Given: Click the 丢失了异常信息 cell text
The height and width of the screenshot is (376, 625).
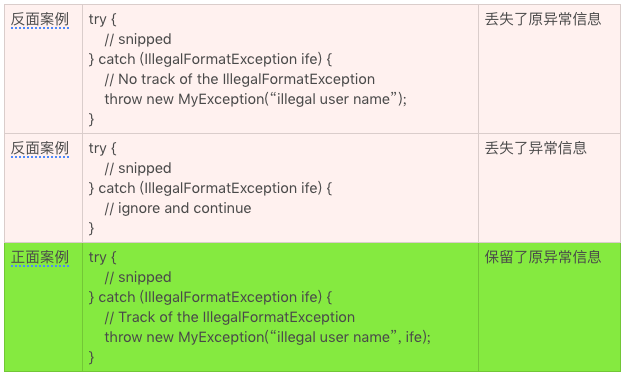Looking at the screenshot, I should (536, 148).
